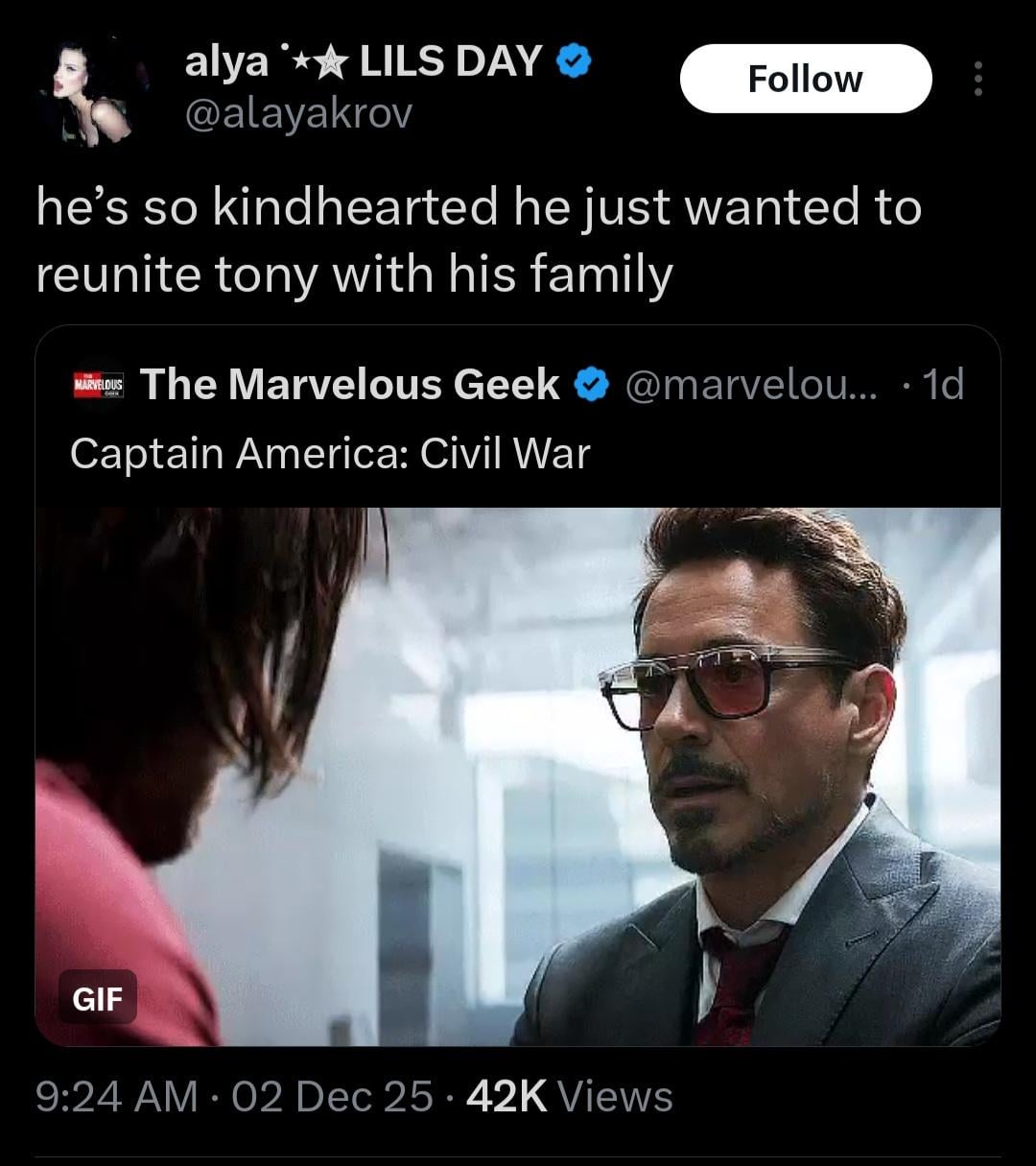Image resolution: width=1036 pixels, height=1166 pixels.
Task: Click the 9:24 AM post time
Action: click(116, 1096)
